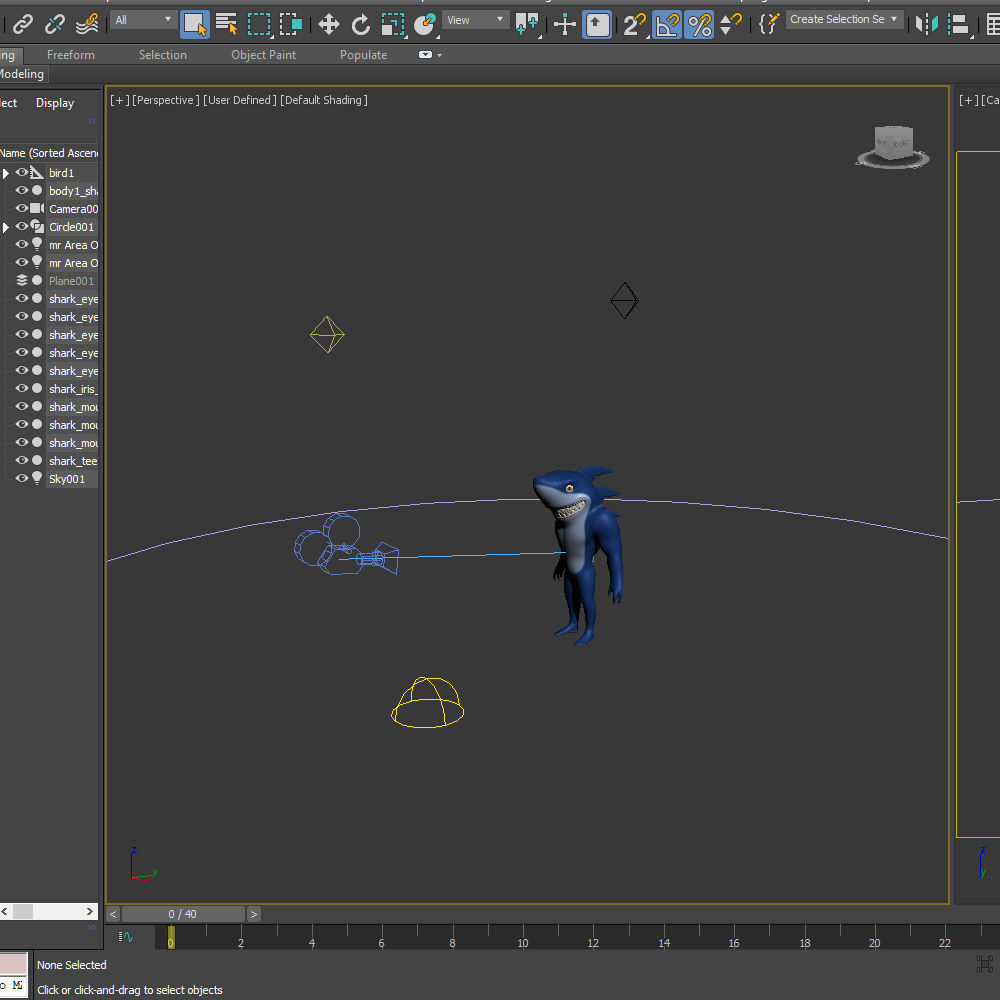The image size is (1000, 1000).
Task: Switch to the Object Paint tab
Action: tap(263, 55)
